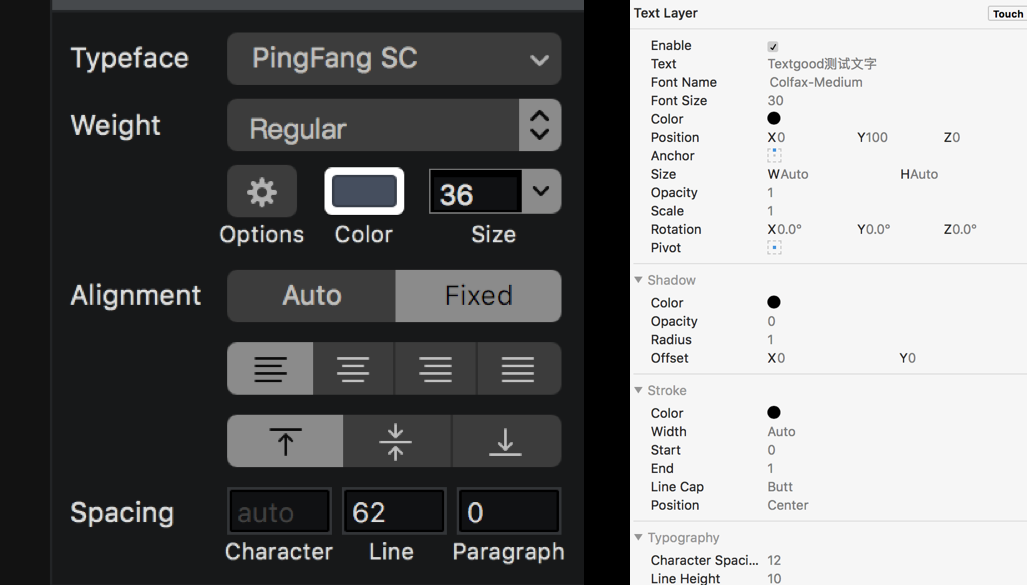Align text to middle vertically
The image size is (1027, 585).
pos(396,442)
